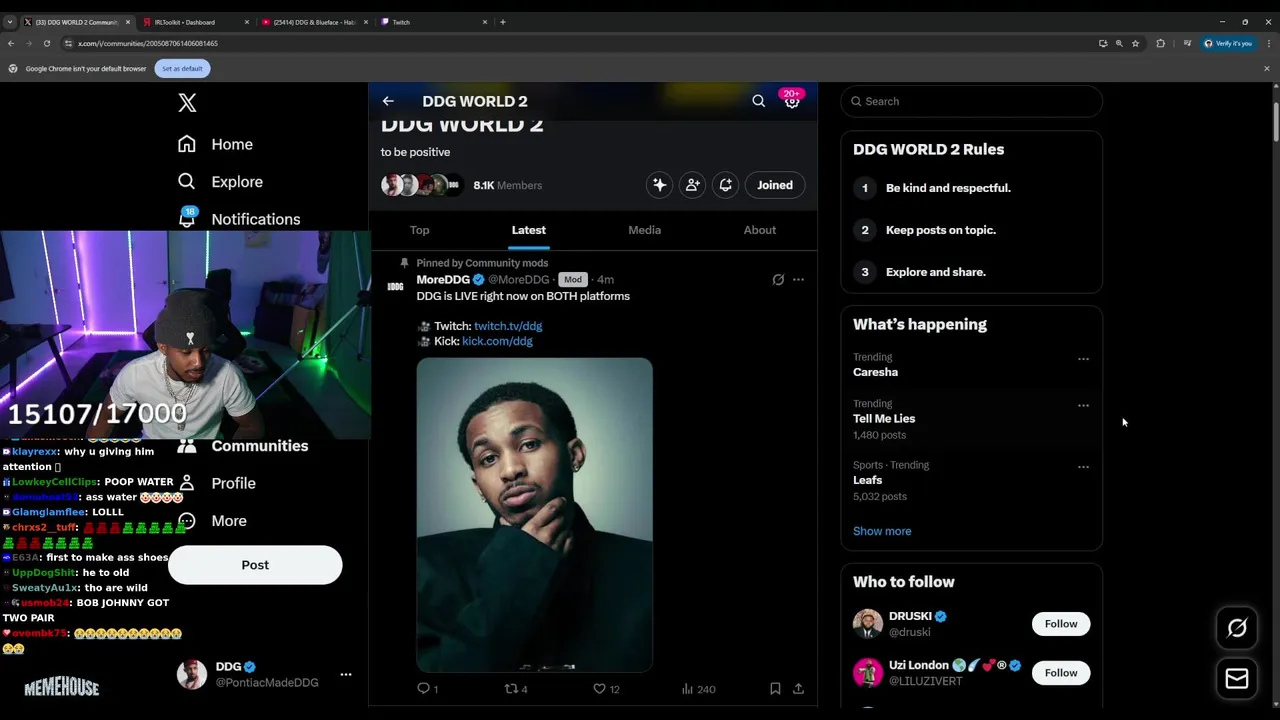Open kick.com/ddg link
The image size is (1280, 720).
[x=497, y=341]
